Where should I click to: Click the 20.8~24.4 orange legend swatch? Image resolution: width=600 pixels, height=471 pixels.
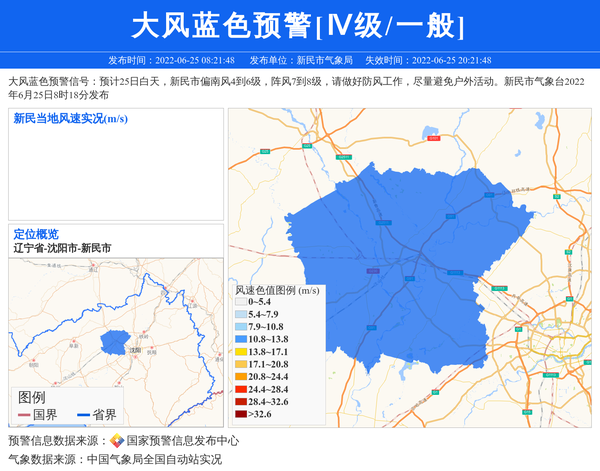240,377
